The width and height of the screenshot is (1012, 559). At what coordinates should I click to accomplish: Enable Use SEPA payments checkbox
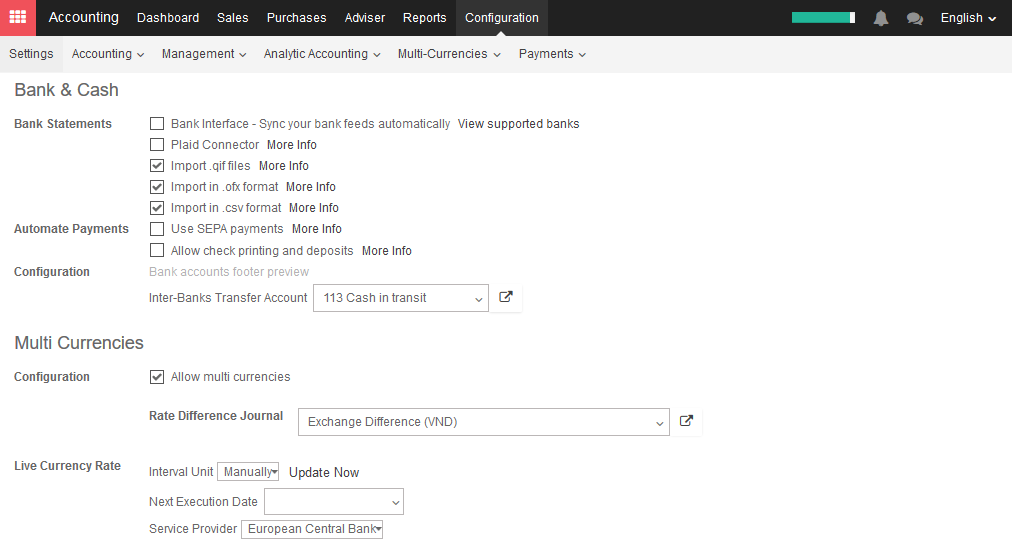pyautogui.click(x=157, y=229)
